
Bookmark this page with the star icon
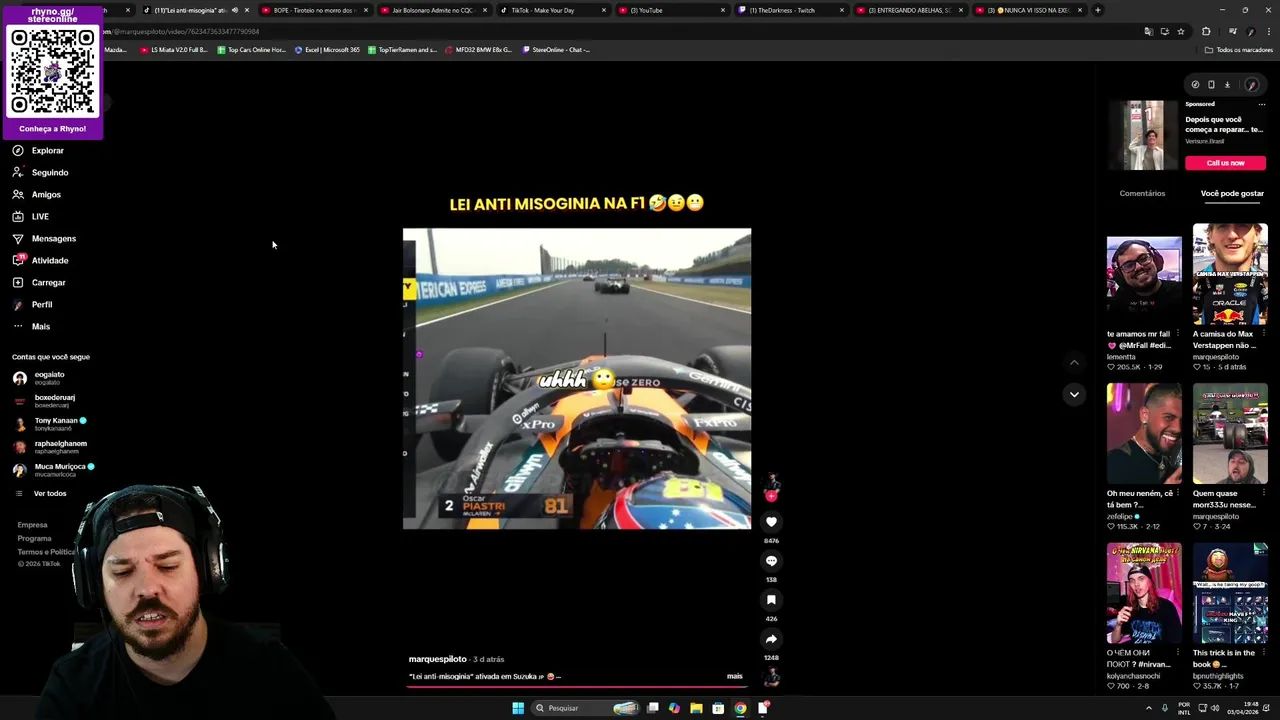coord(1181,31)
